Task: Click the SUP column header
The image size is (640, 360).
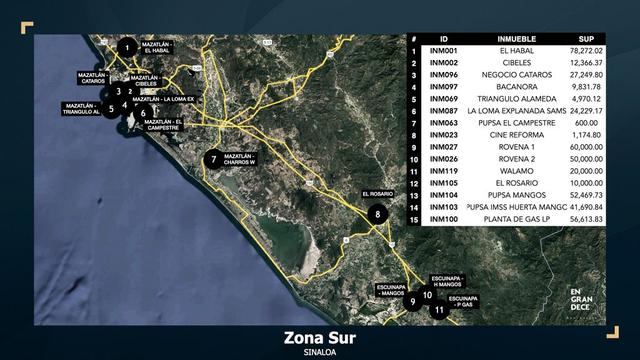Action: coord(586,39)
